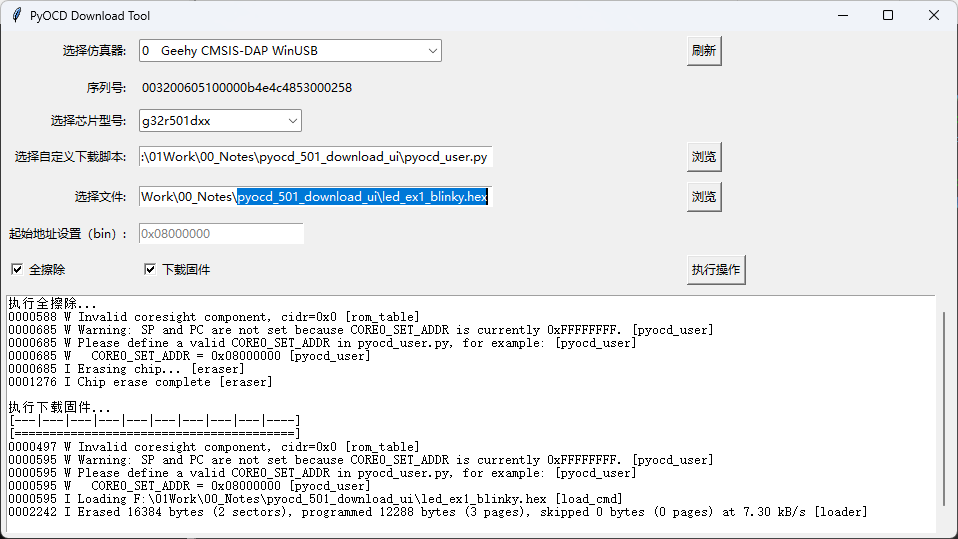The height and width of the screenshot is (539, 958).
Task: Toggle the 全擦除 full erase checkbox
Action: pyautogui.click(x=17, y=270)
